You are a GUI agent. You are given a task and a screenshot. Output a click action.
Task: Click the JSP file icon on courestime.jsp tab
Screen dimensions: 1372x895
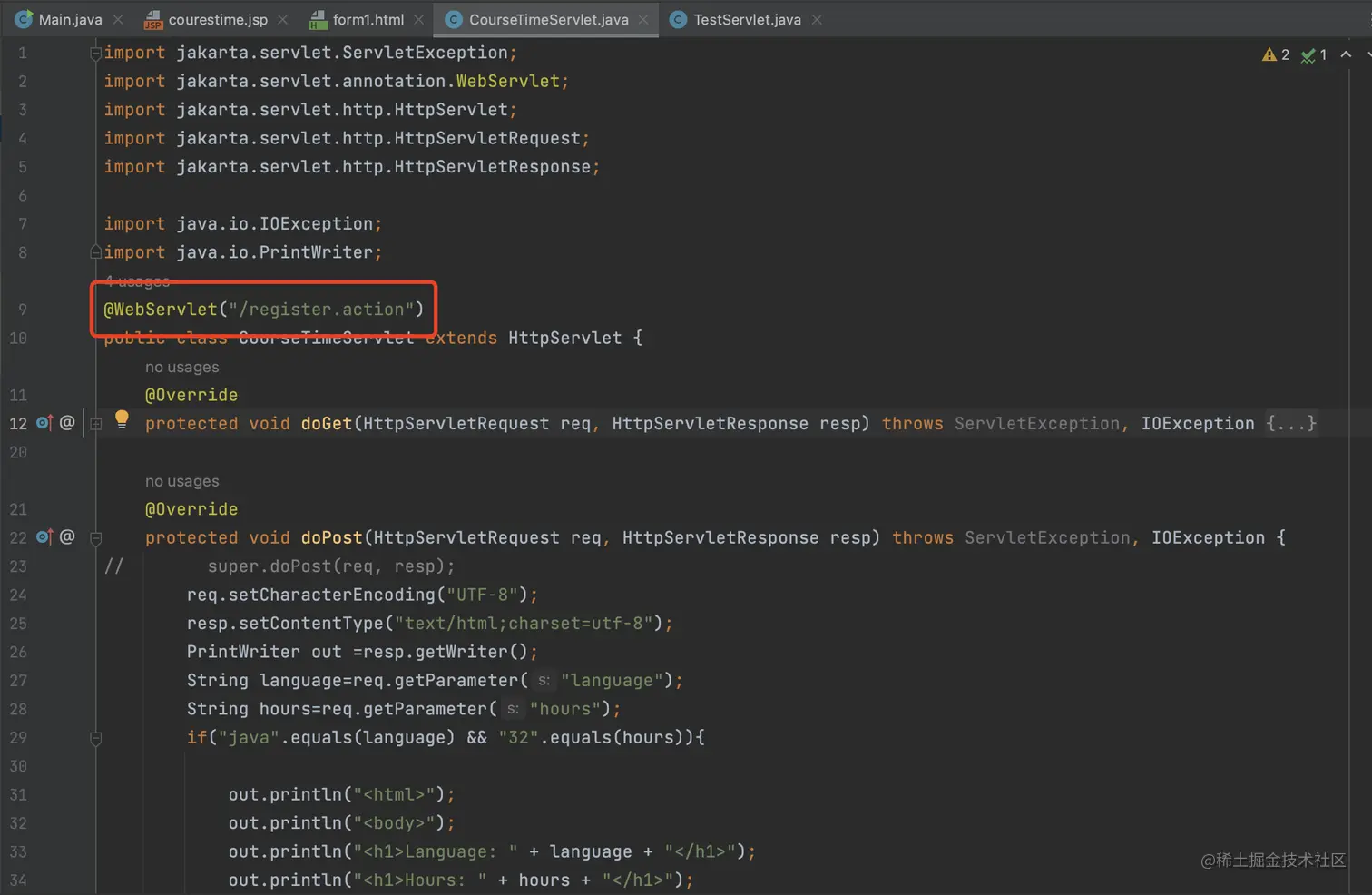(x=153, y=19)
